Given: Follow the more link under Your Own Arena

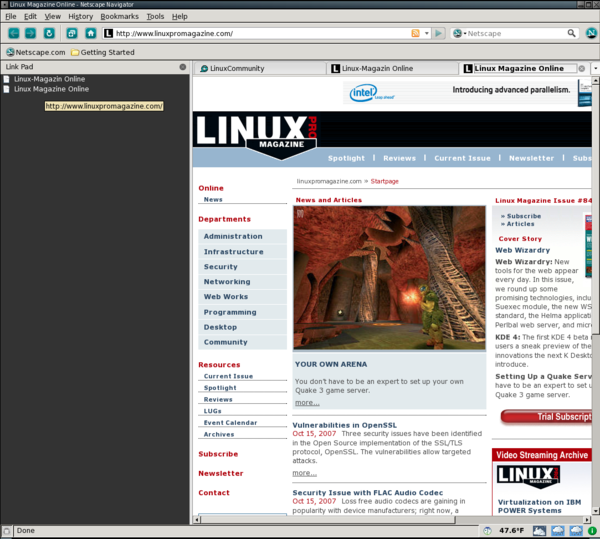Looking at the screenshot, I should pyautogui.click(x=307, y=402).
